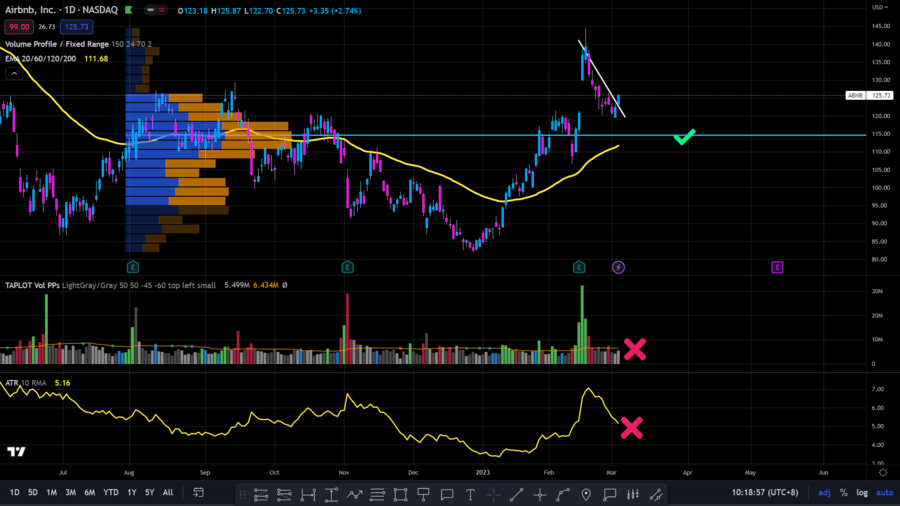Switch to the YTD time range
This screenshot has height=506, width=900.
tap(111, 493)
